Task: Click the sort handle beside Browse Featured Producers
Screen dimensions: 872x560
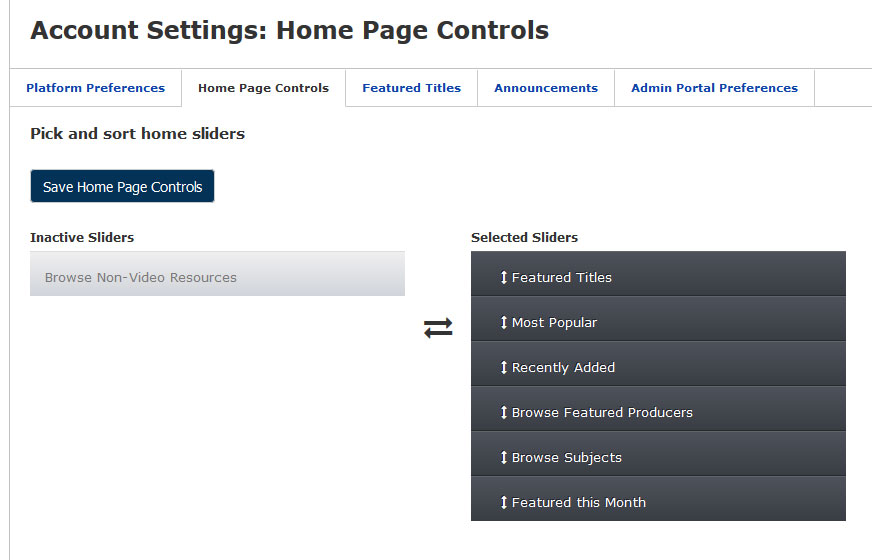Action: [x=503, y=412]
